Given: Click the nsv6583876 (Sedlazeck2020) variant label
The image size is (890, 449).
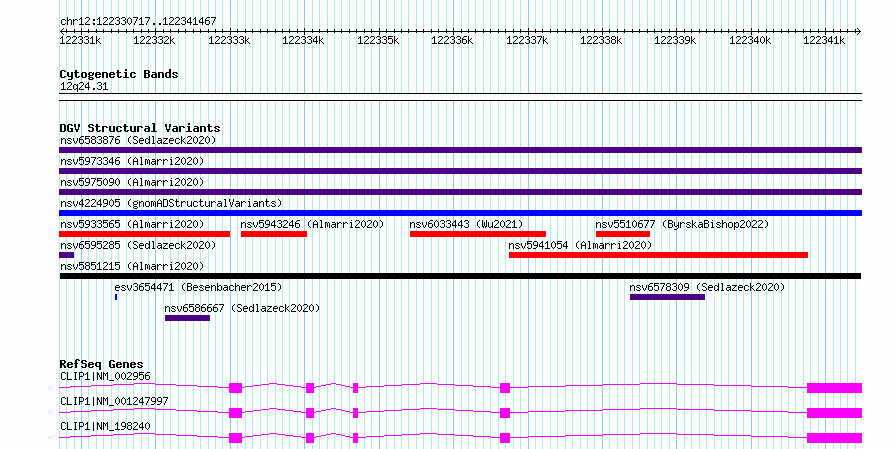Looking at the screenshot, I should [x=138, y=140].
